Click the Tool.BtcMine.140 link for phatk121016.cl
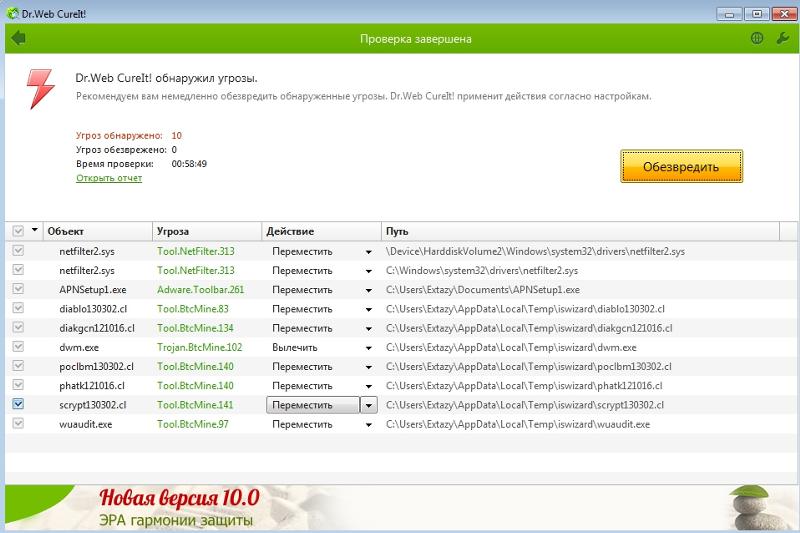This screenshot has height=533, width=800. [x=195, y=386]
